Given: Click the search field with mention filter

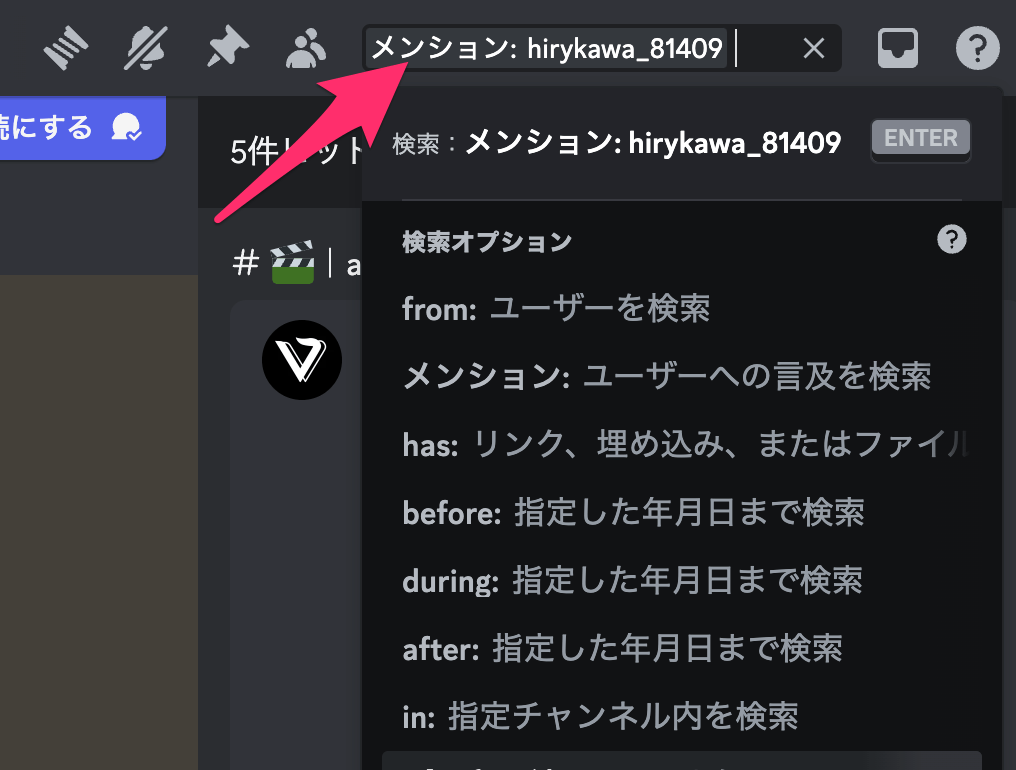Looking at the screenshot, I should pos(601,48).
